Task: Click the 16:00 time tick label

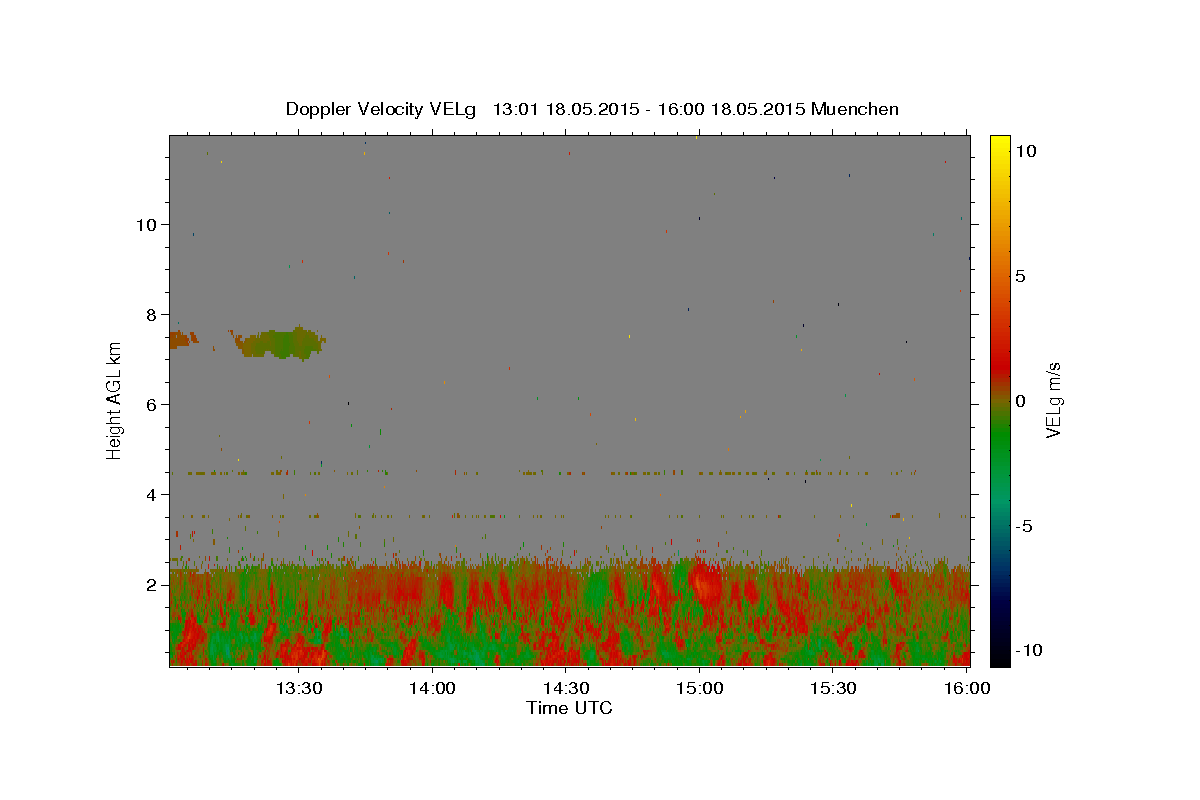Action: coord(966,688)
